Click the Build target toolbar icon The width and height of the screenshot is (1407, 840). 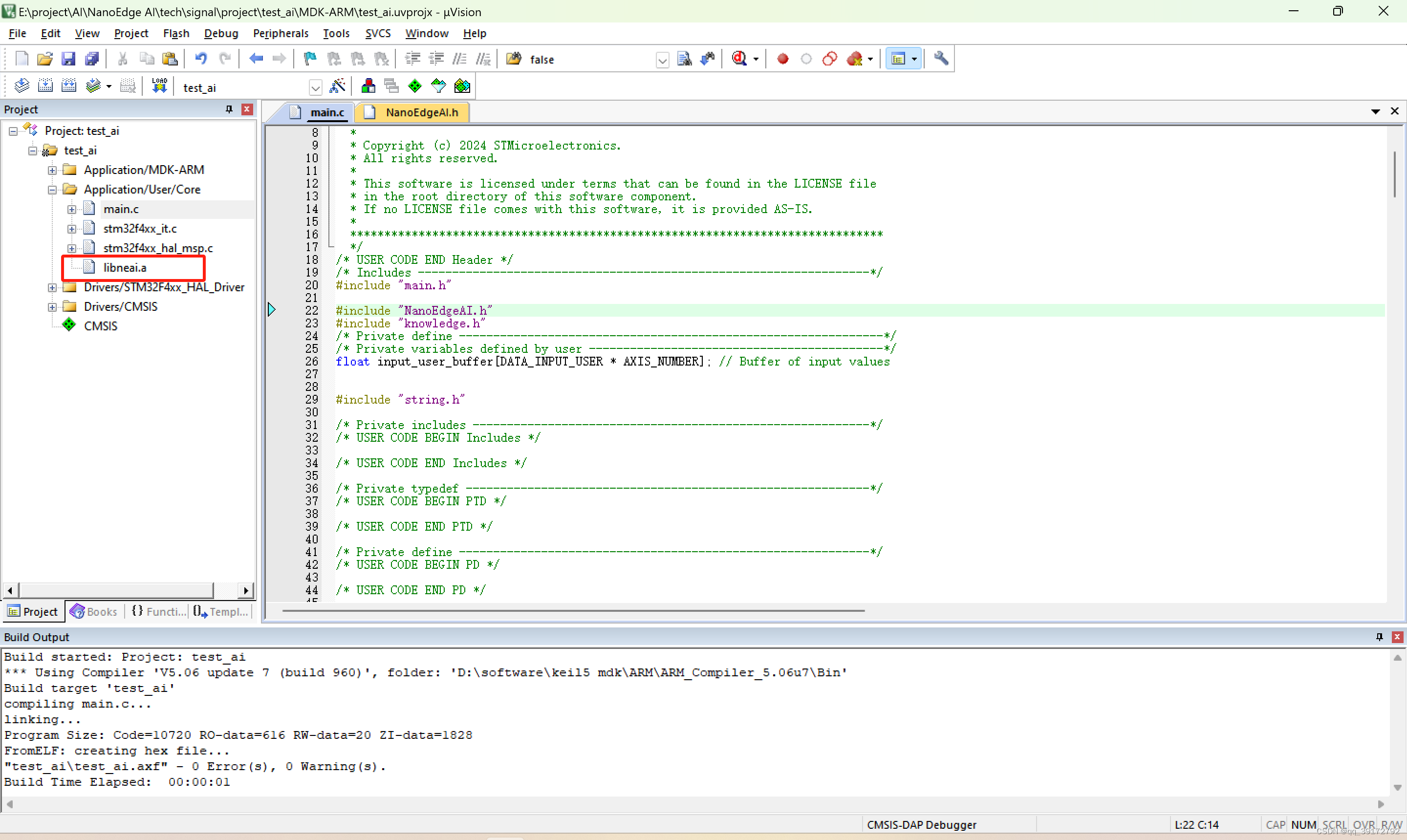tap(44, 86)
